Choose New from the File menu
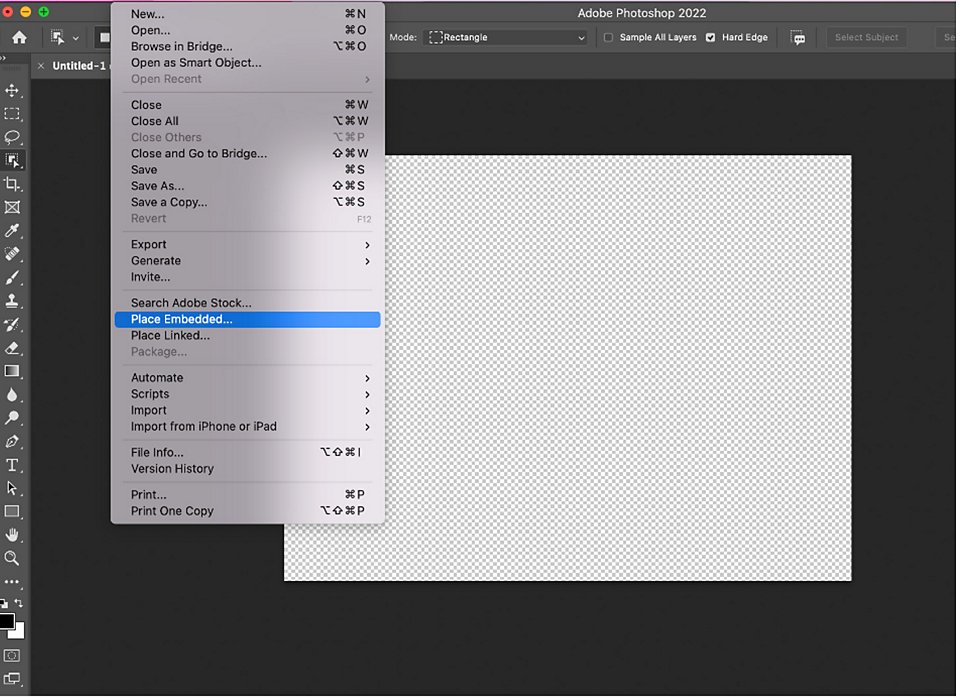This screenshot has width=960, height=698. (249, 13)
